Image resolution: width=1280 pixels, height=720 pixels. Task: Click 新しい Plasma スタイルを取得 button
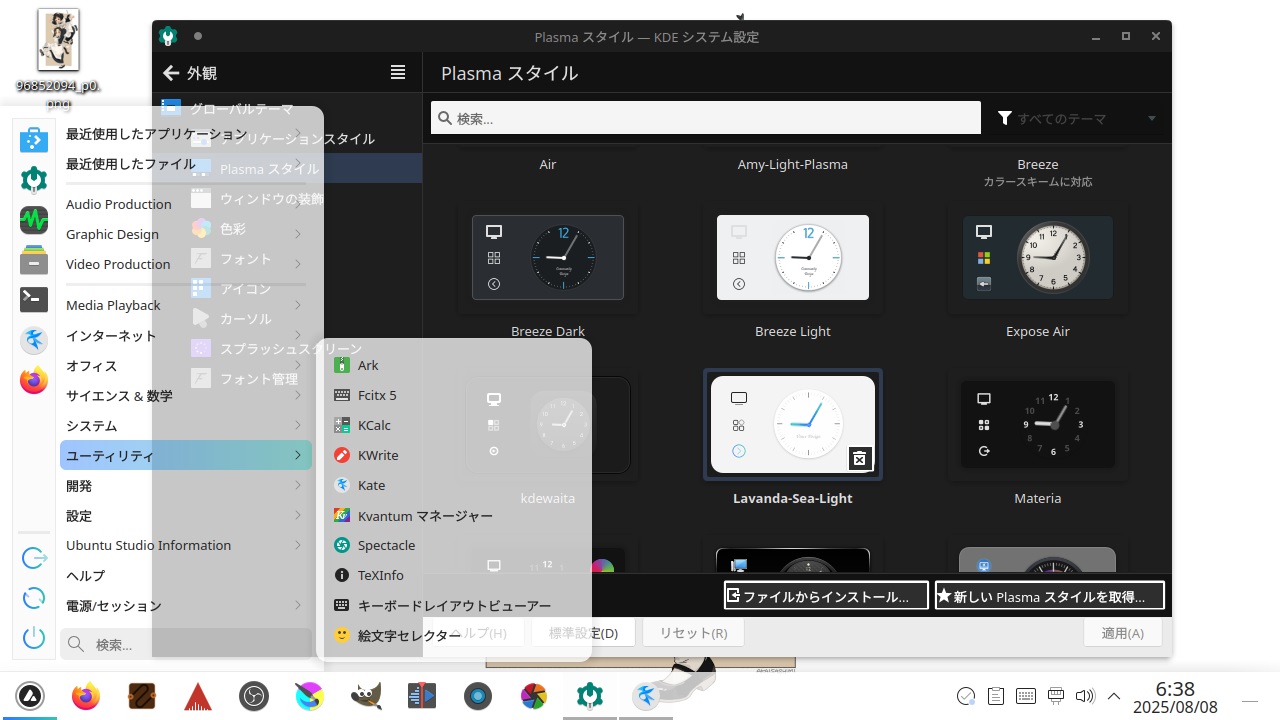tap(1050, 596)
